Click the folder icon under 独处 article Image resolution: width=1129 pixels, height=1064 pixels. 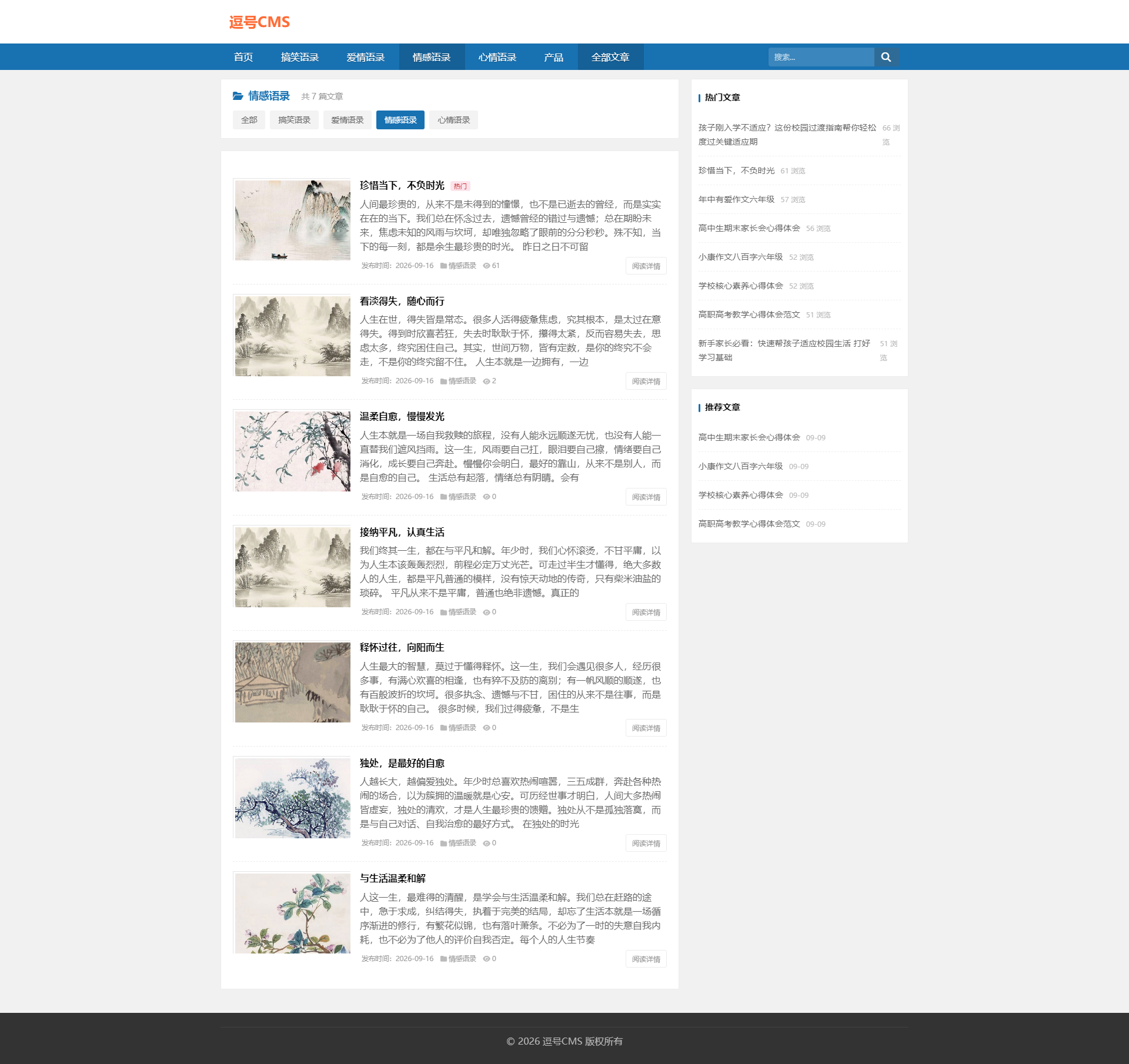[443, 844]
